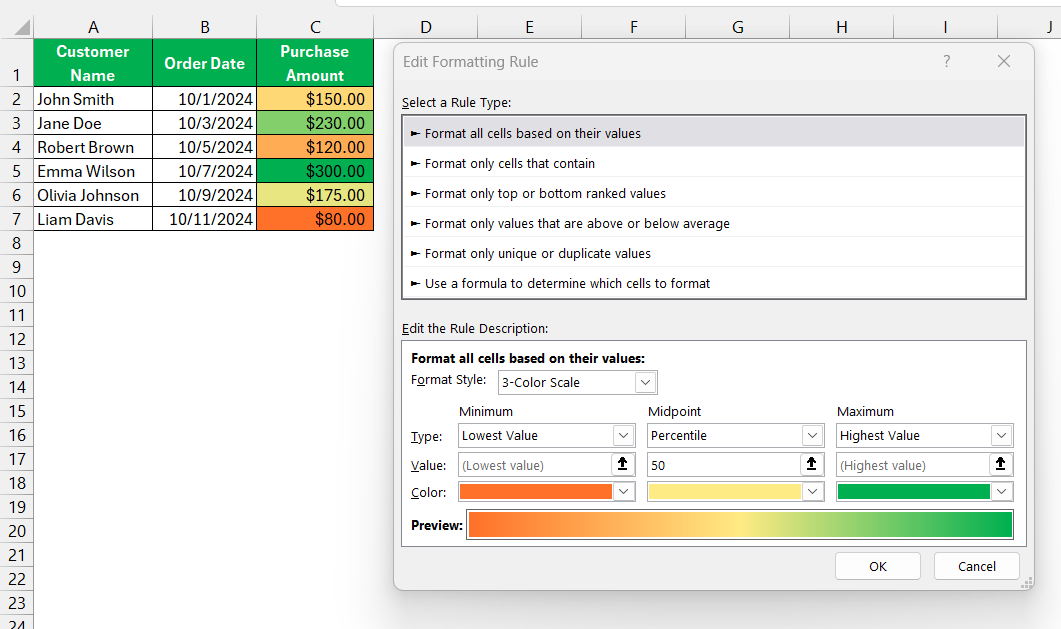Image resolution: width=1061 pixels, height=629 pixels.
Task: Select row 8 header
Action: (x=16, y=243)
